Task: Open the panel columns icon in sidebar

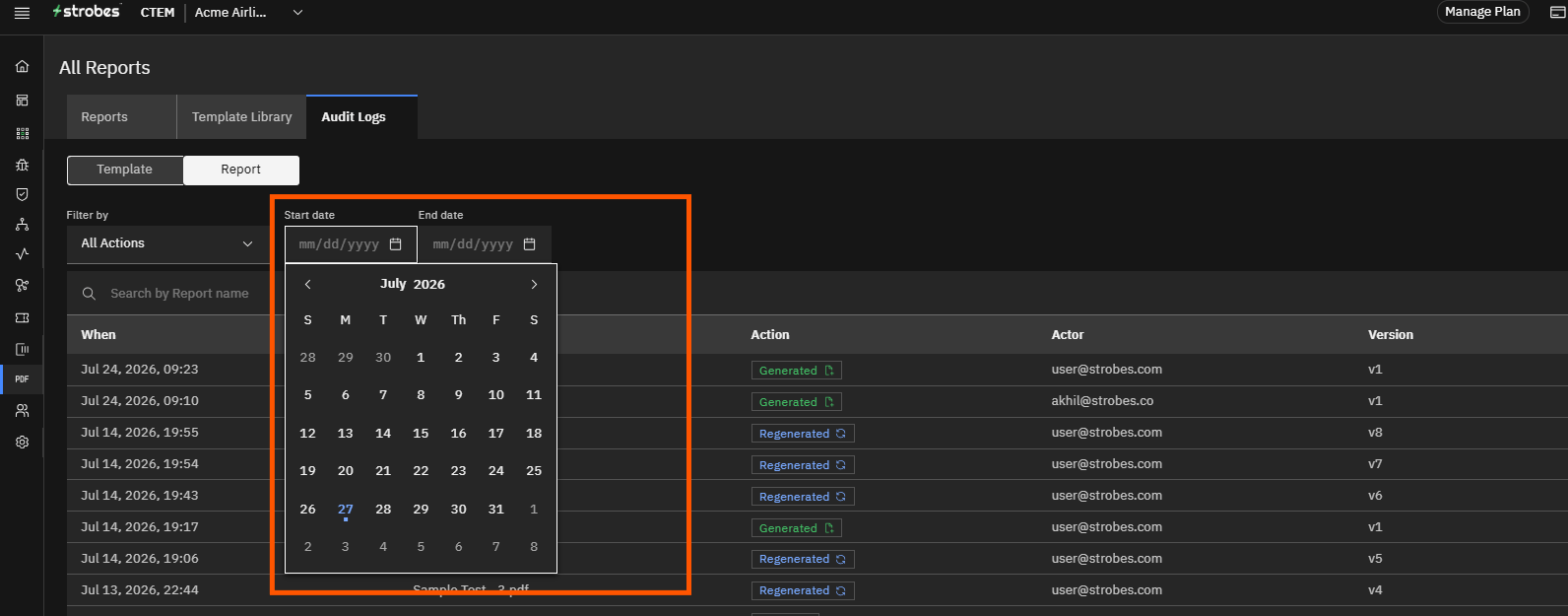Action: 22,349
